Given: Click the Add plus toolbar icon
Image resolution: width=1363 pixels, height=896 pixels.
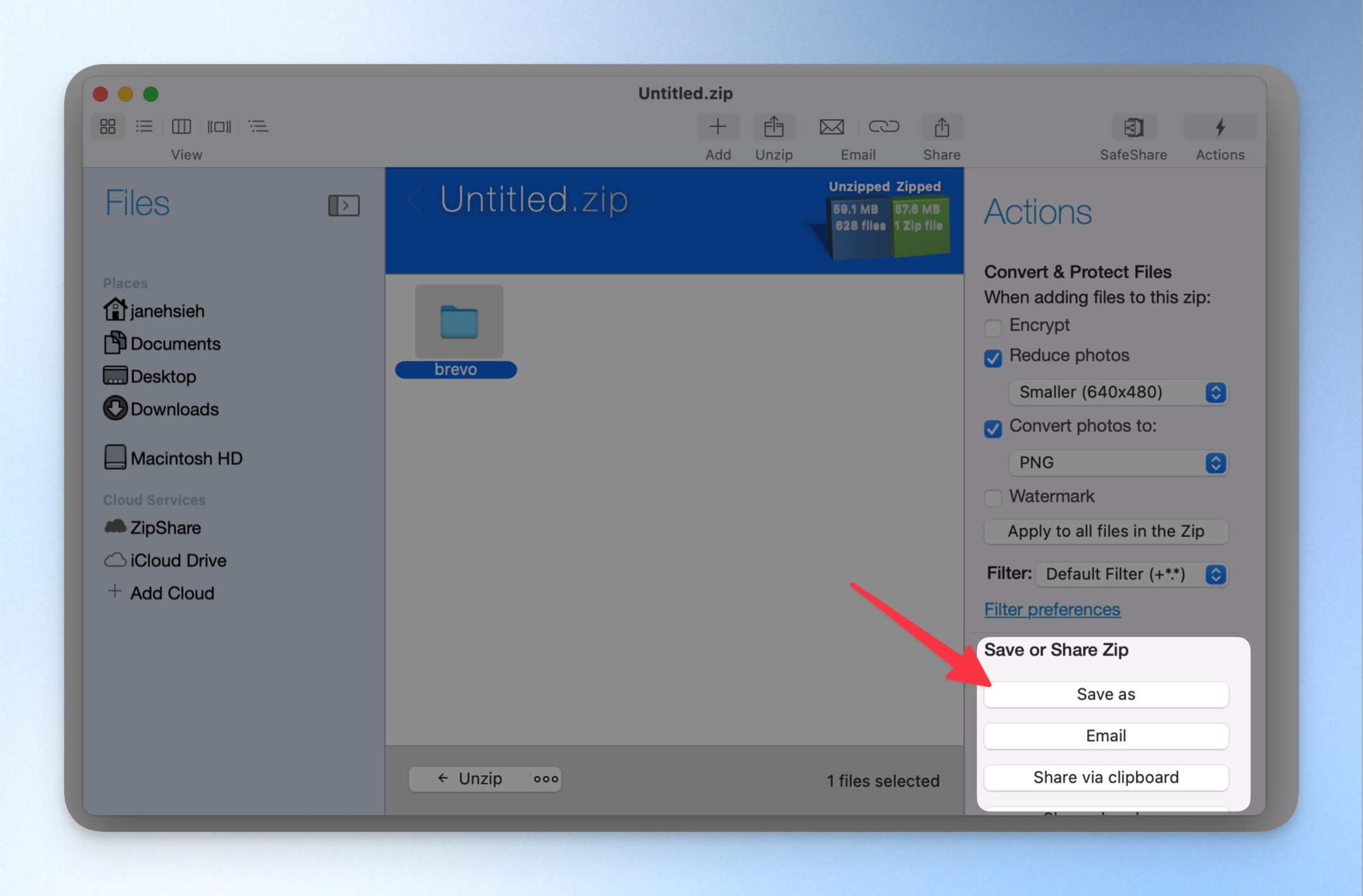Looking at the screenshot, I should (718, 127).
